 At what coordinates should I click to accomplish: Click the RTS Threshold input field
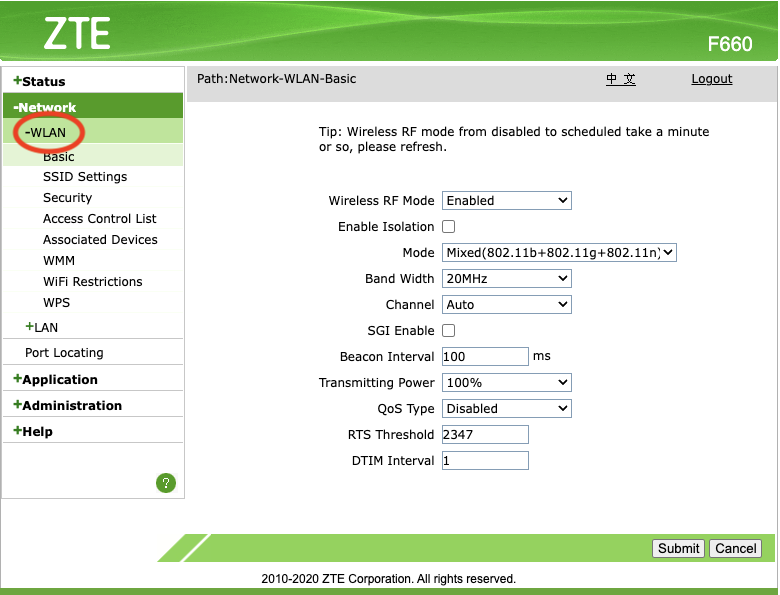pyautogui.click(x=485, y=435)
